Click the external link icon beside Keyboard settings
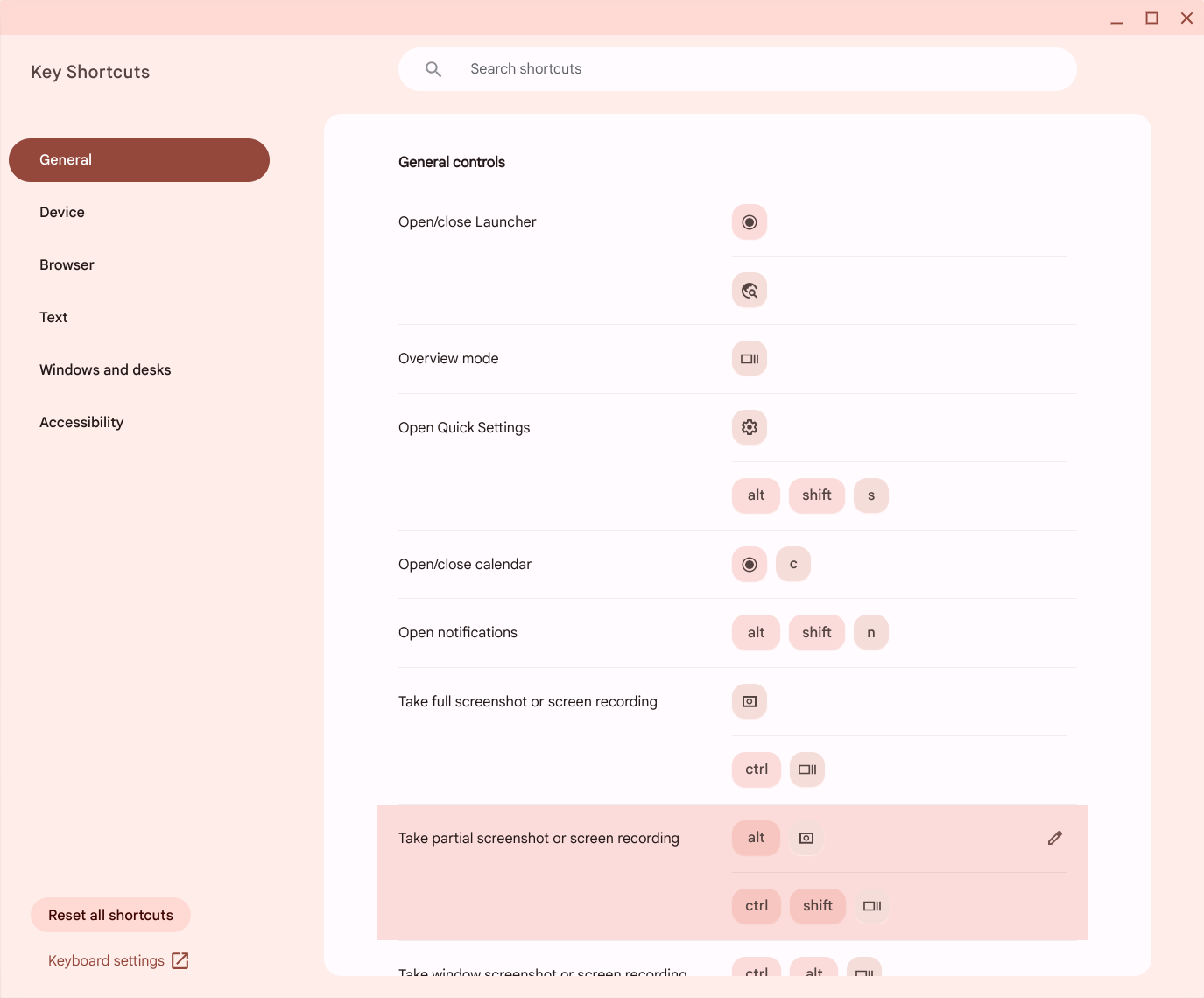This screenshot has height=998, width=1204. click(180, 961)
